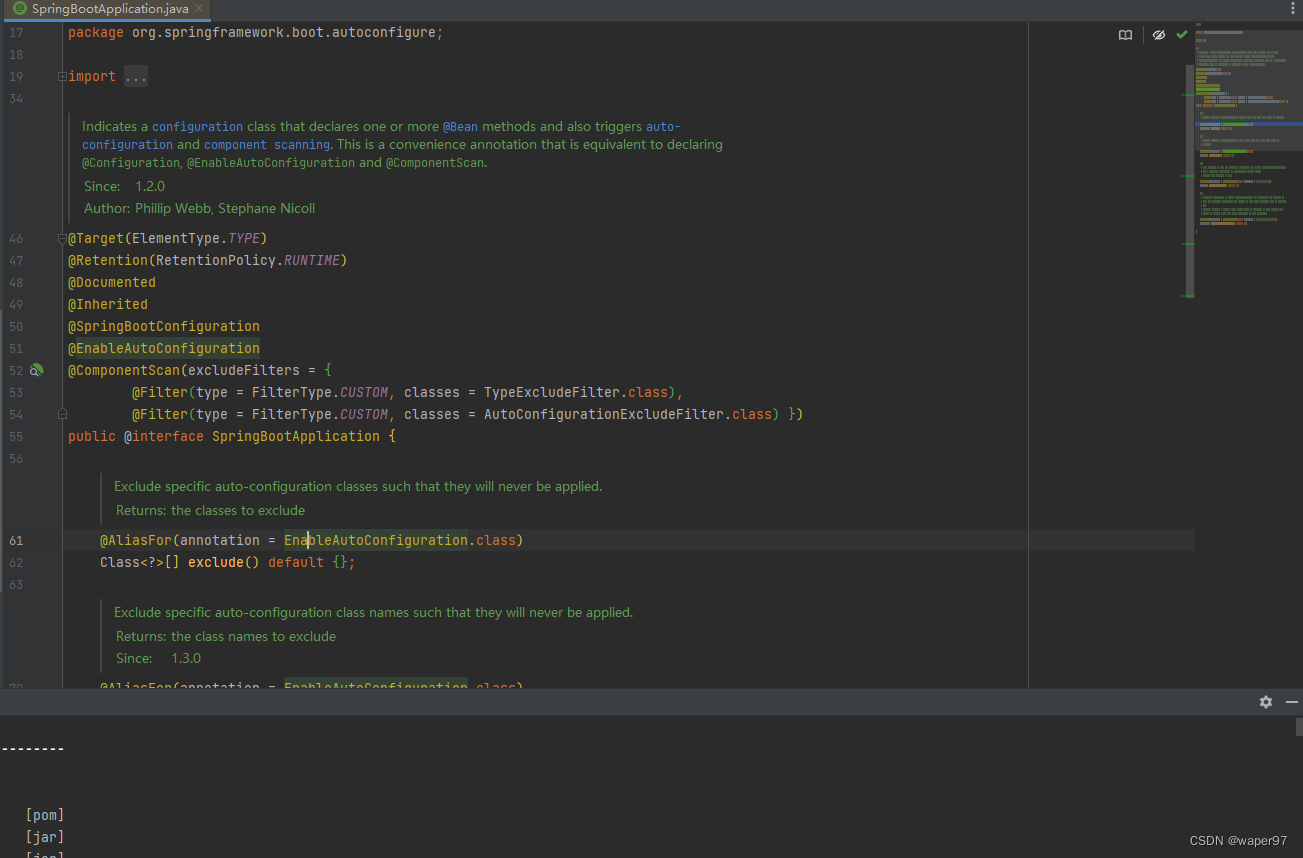The image size is (1303, 858).
Task: Click @Inherited annotation on line 49
Action: click(108, 304)
